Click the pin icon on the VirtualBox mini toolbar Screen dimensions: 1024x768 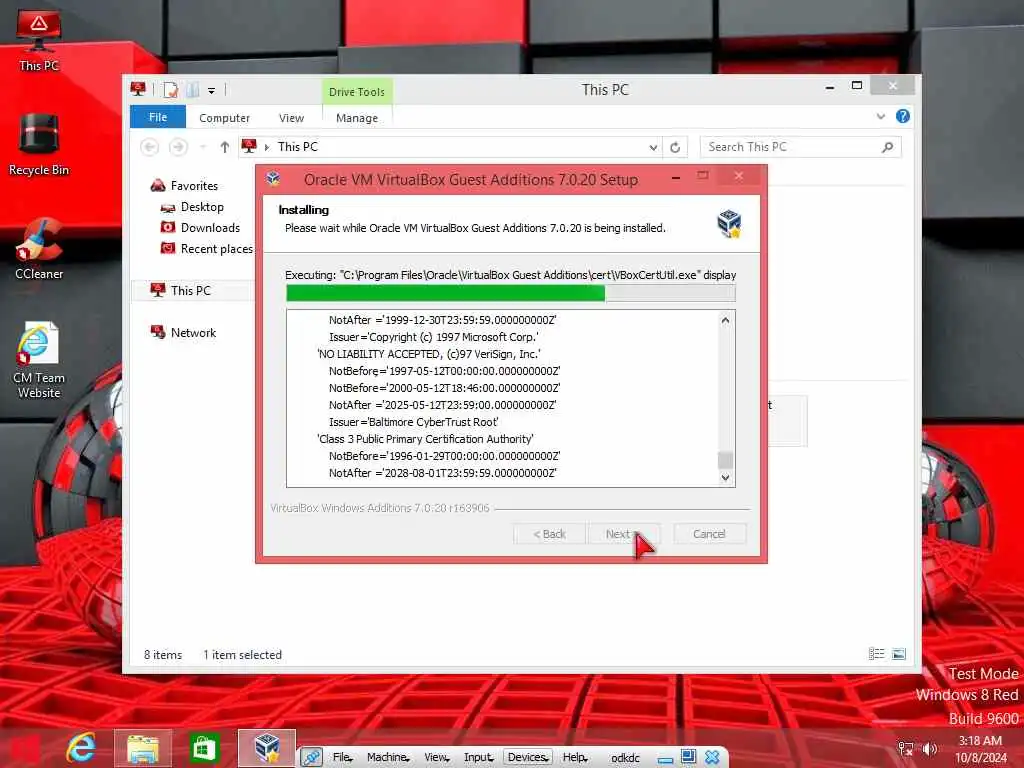(312, 758)
